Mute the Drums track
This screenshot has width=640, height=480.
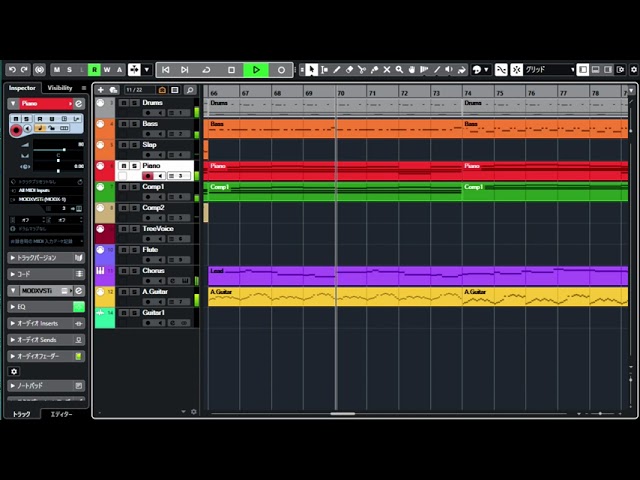(x=124, y=103)
